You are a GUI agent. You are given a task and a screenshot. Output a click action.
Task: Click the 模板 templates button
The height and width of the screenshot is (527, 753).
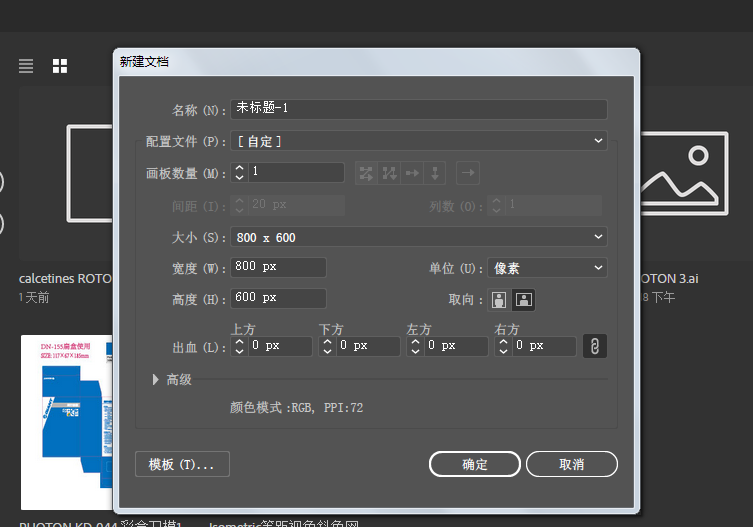(x=182, y=464)
